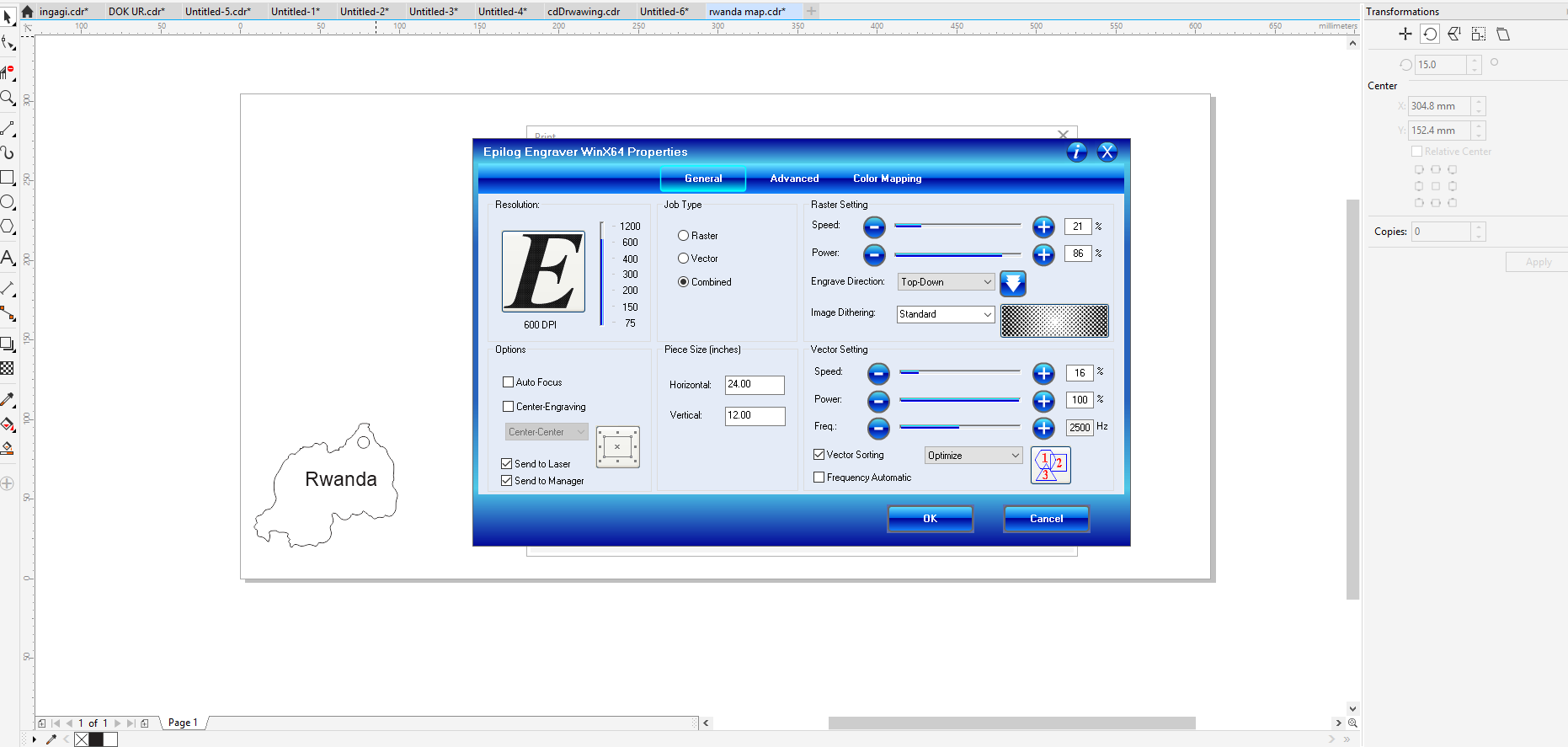Image resolution: width=1568 pixels, height=747 pixels.
Task: Switch to the Color Mapping tab
Action: pyautogui.click(x=887, y=179)
